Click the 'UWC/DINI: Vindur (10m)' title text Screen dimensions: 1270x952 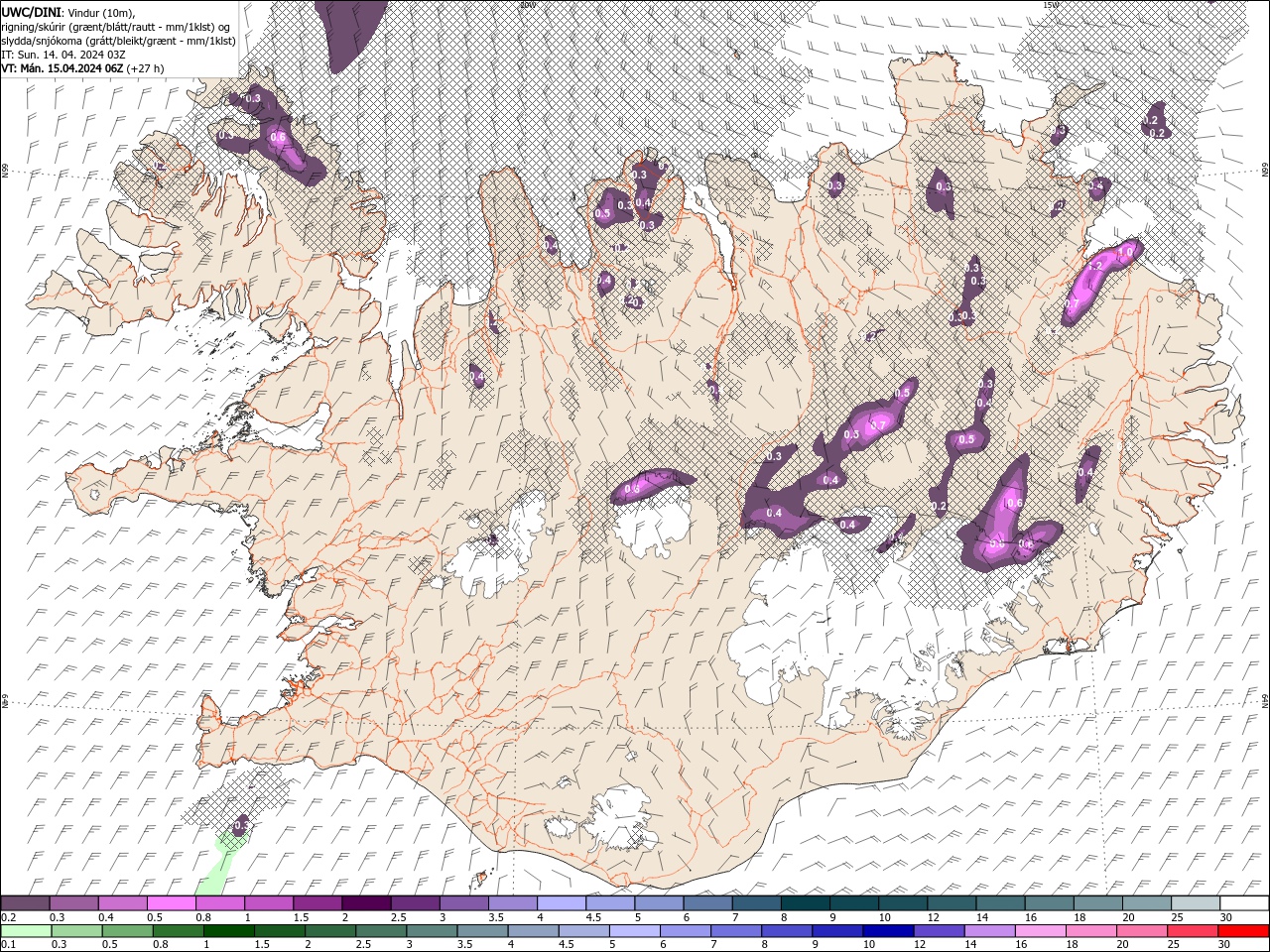pyautogui.click(x=68, y=12)
